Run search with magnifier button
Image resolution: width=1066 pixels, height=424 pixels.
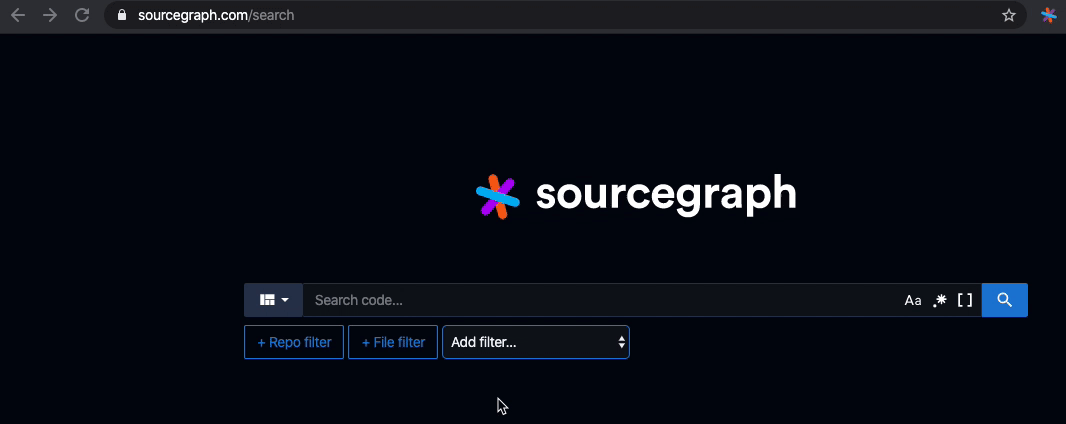tap(1005, 300)
